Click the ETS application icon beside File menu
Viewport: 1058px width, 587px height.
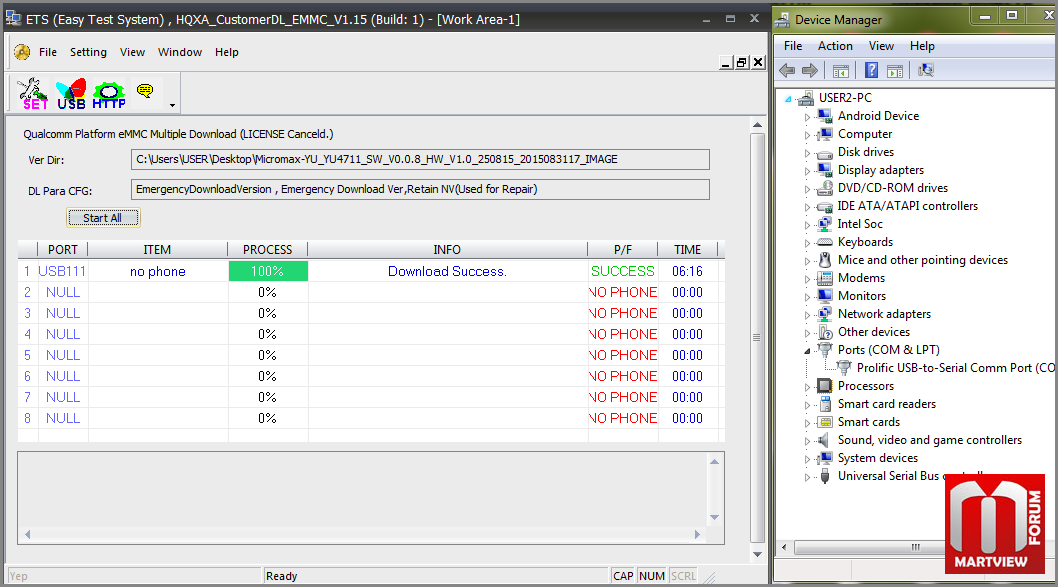click(22, 52)
